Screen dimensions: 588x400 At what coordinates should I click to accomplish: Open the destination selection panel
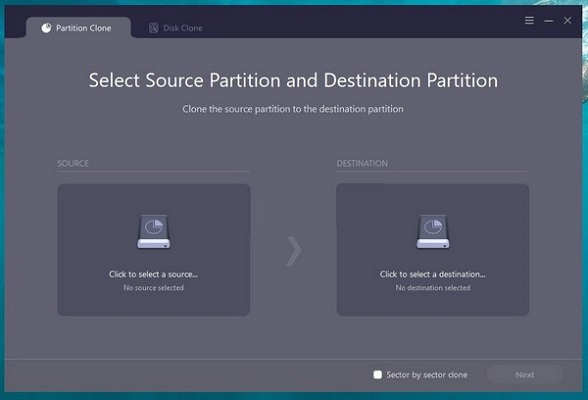[433, 250]
